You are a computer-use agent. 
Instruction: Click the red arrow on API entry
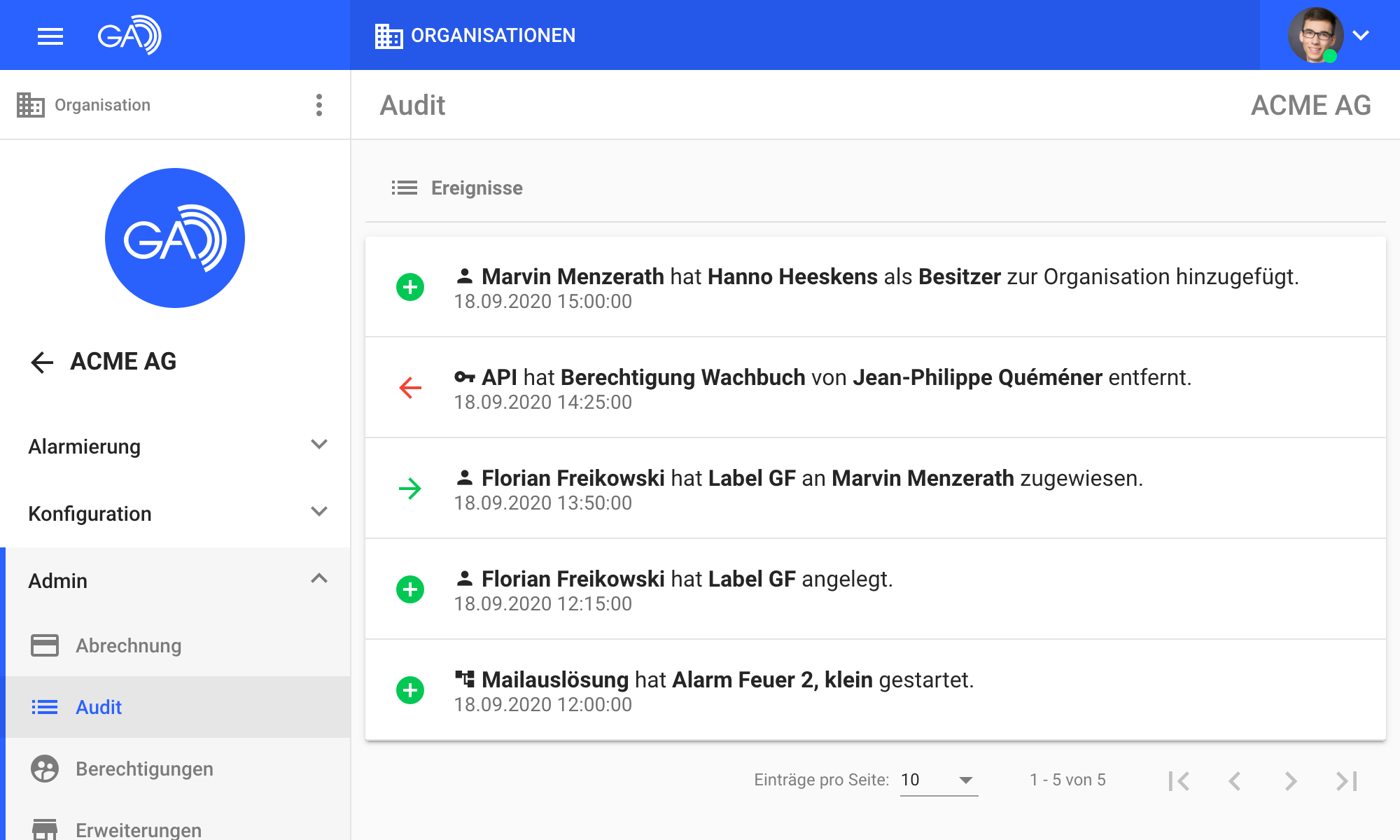pyautogui.click(x=410, y=387)
